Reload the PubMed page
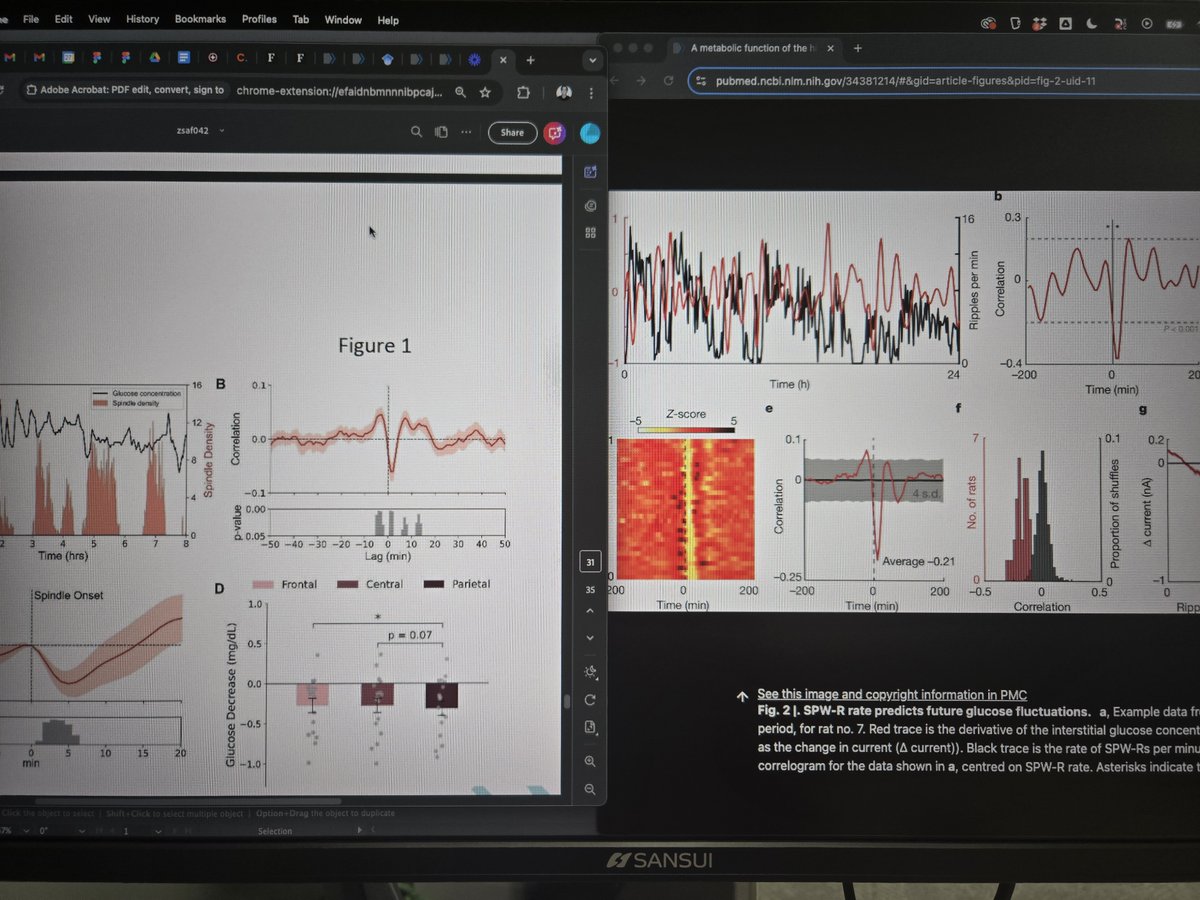Viewport: 1200px width, 900px height. [670, 82]
